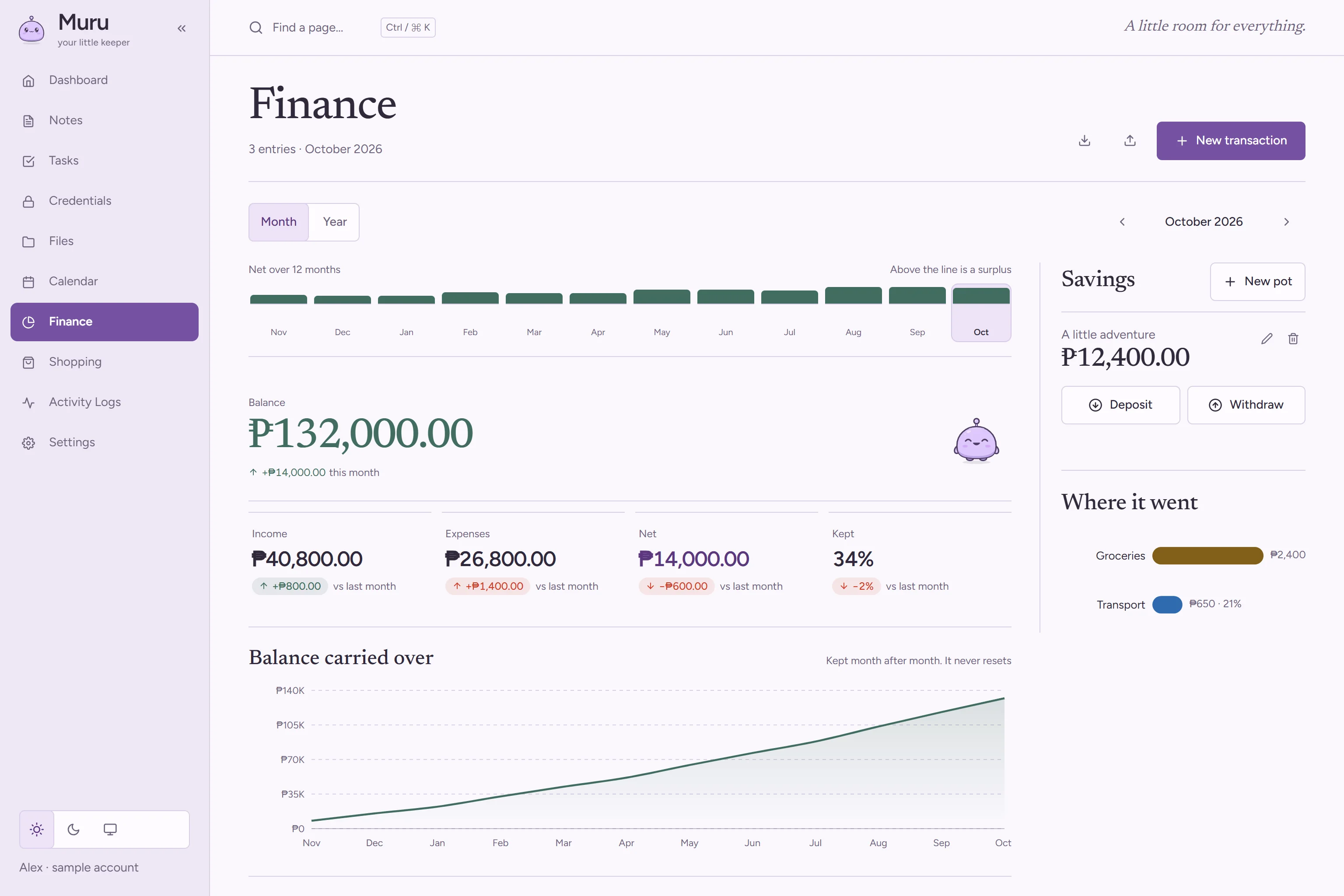Screen dimensions: 1344x896
Task: Select the Finance sidebar item
Action: [x=105, y=322]
